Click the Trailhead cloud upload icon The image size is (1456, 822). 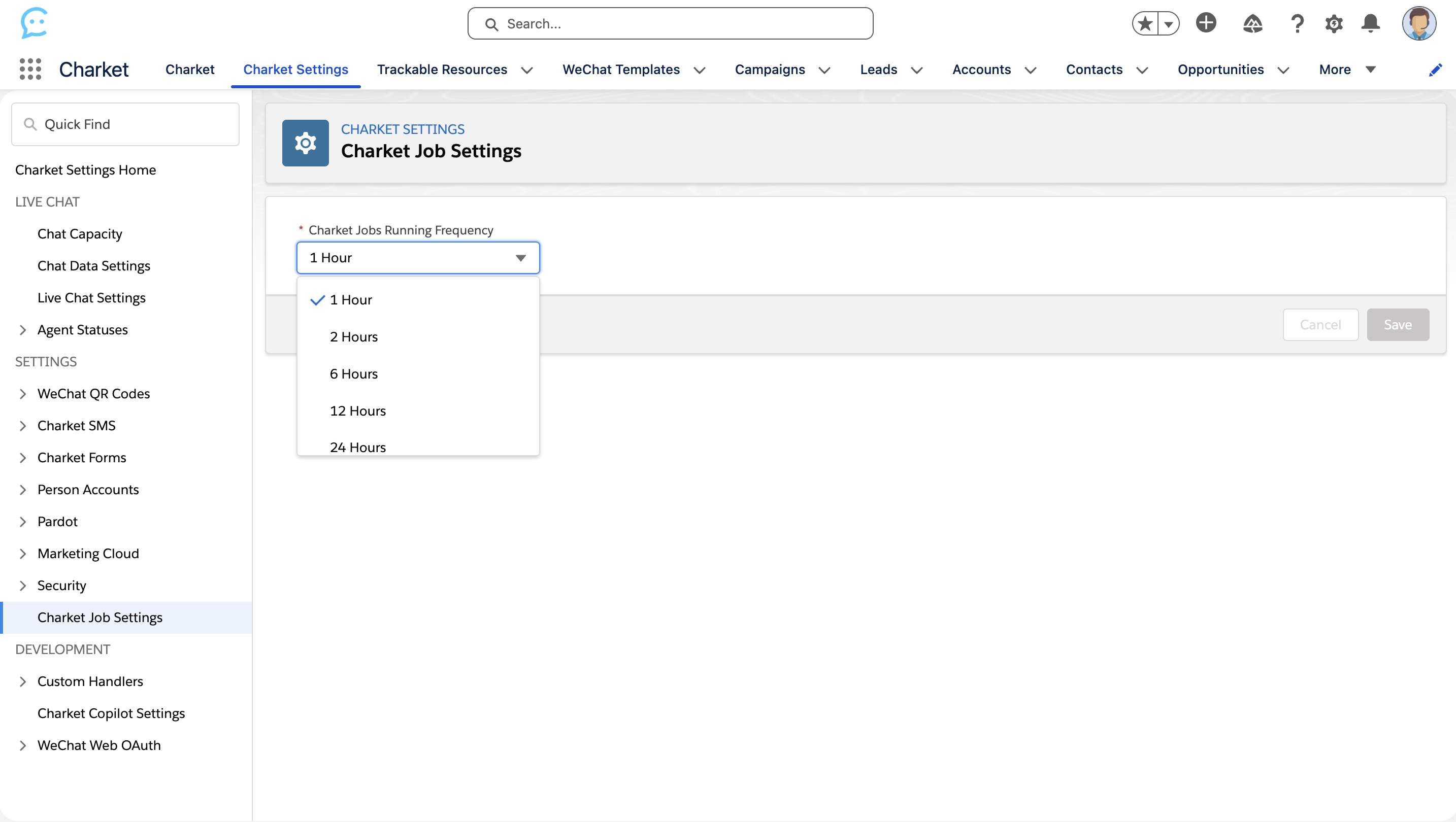pyautogui.click(x=1252, y=23)
